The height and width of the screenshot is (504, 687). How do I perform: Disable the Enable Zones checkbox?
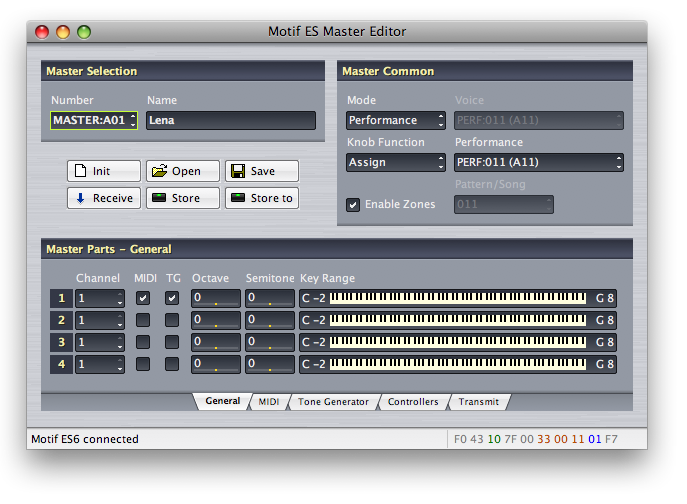(x=353, y=205)
